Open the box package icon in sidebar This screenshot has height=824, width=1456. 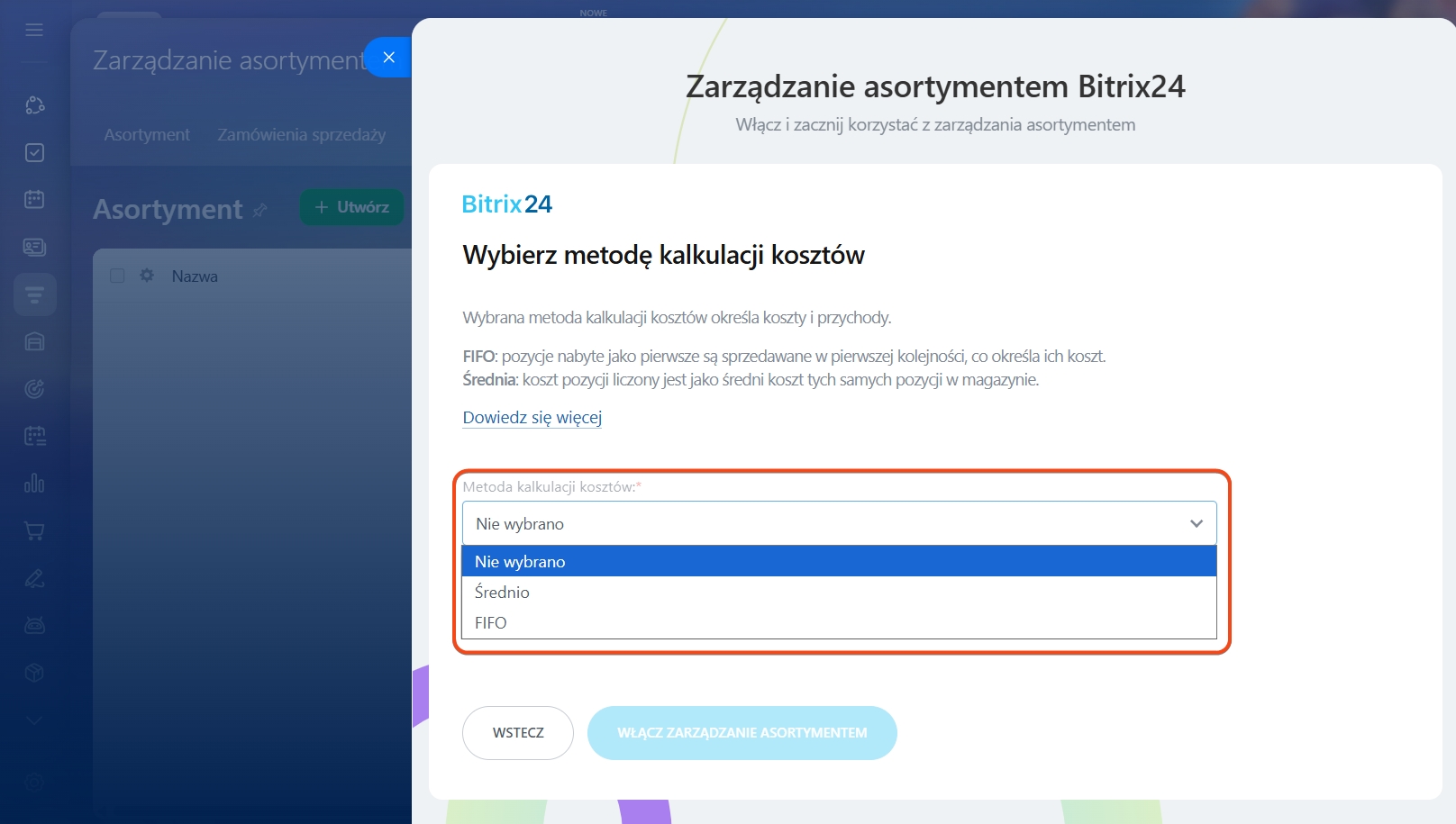[x=34, y=673]
